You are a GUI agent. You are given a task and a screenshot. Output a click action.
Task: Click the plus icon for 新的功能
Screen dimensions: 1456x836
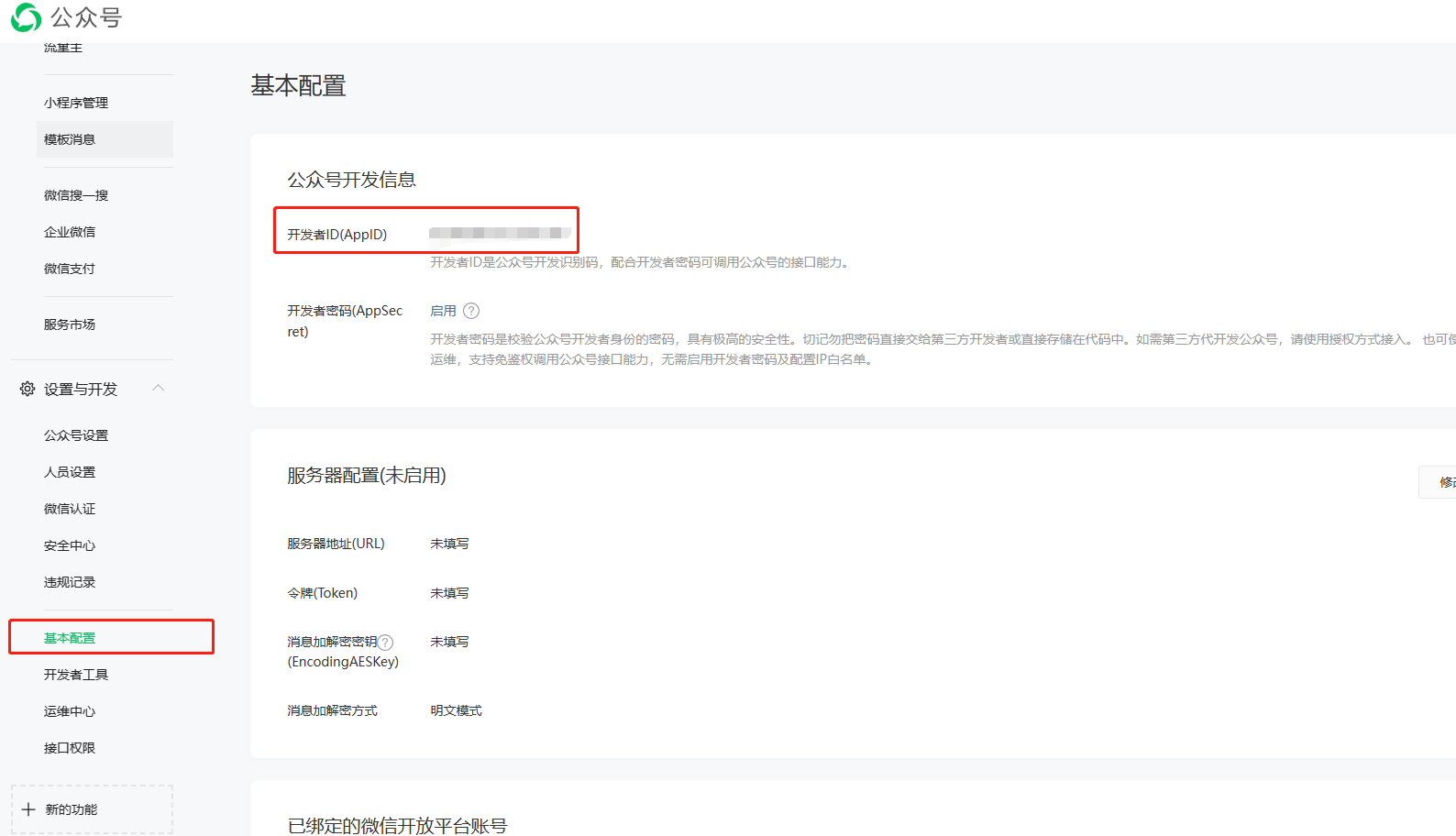(28, 809)
